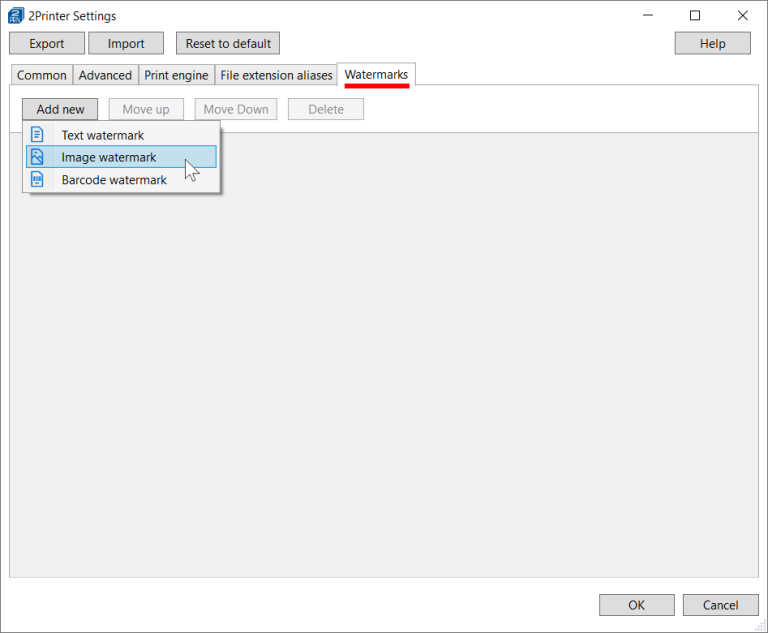Open Help for 2Printer Settings
The width and height of the screenshot is (768, 633).
point(712,43)
